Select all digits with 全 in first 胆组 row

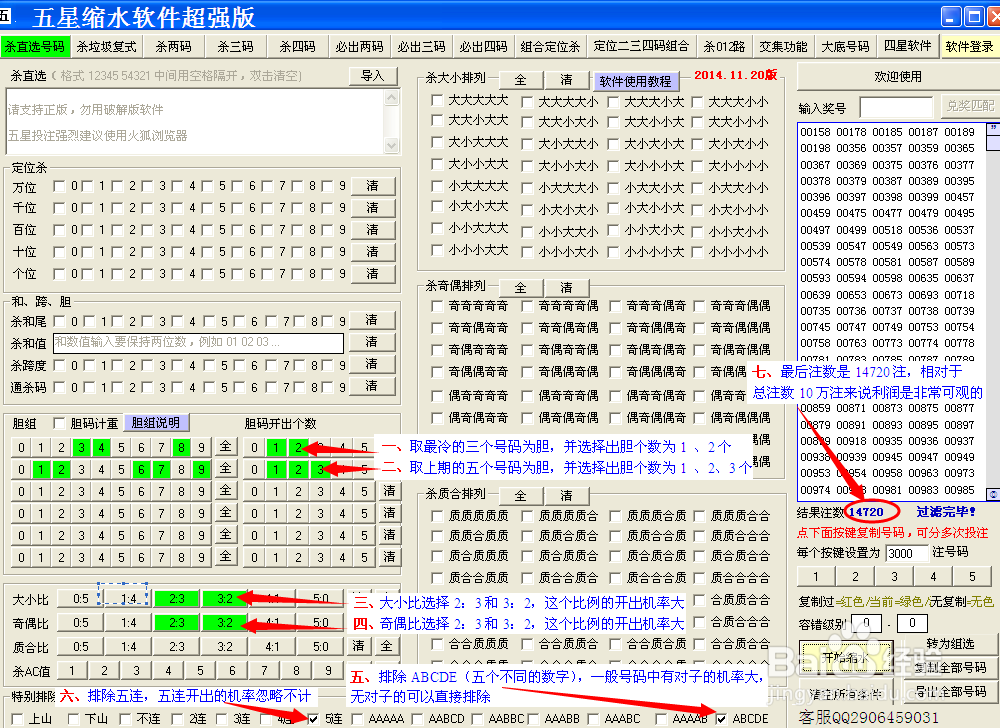(225, 447)
